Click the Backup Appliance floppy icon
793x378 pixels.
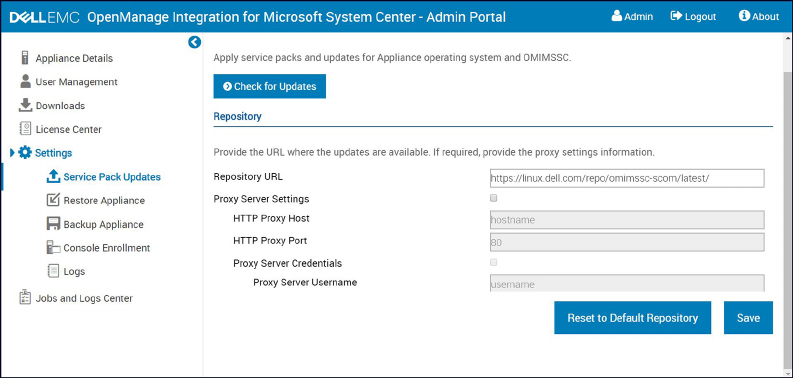point(53,224)
